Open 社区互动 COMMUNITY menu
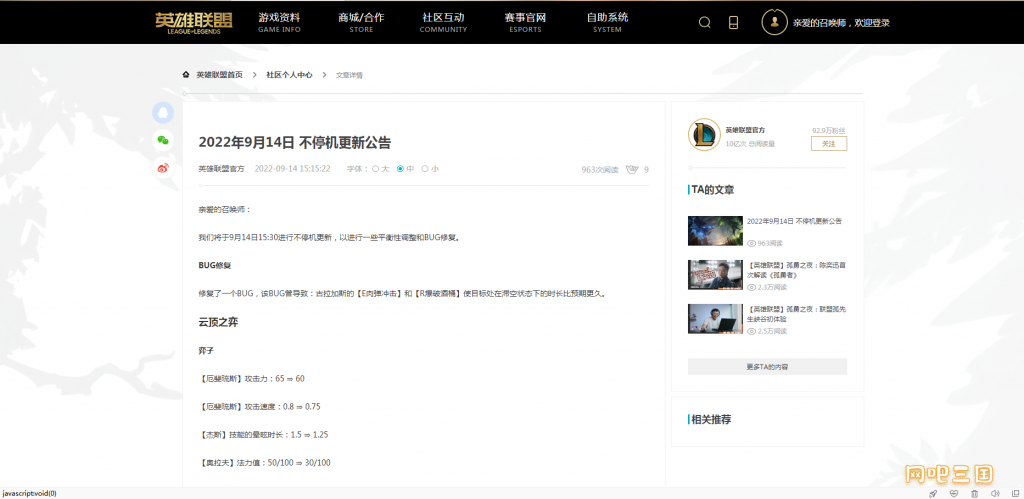Screen dimensions: 1024x499 [x=443, y=23]
